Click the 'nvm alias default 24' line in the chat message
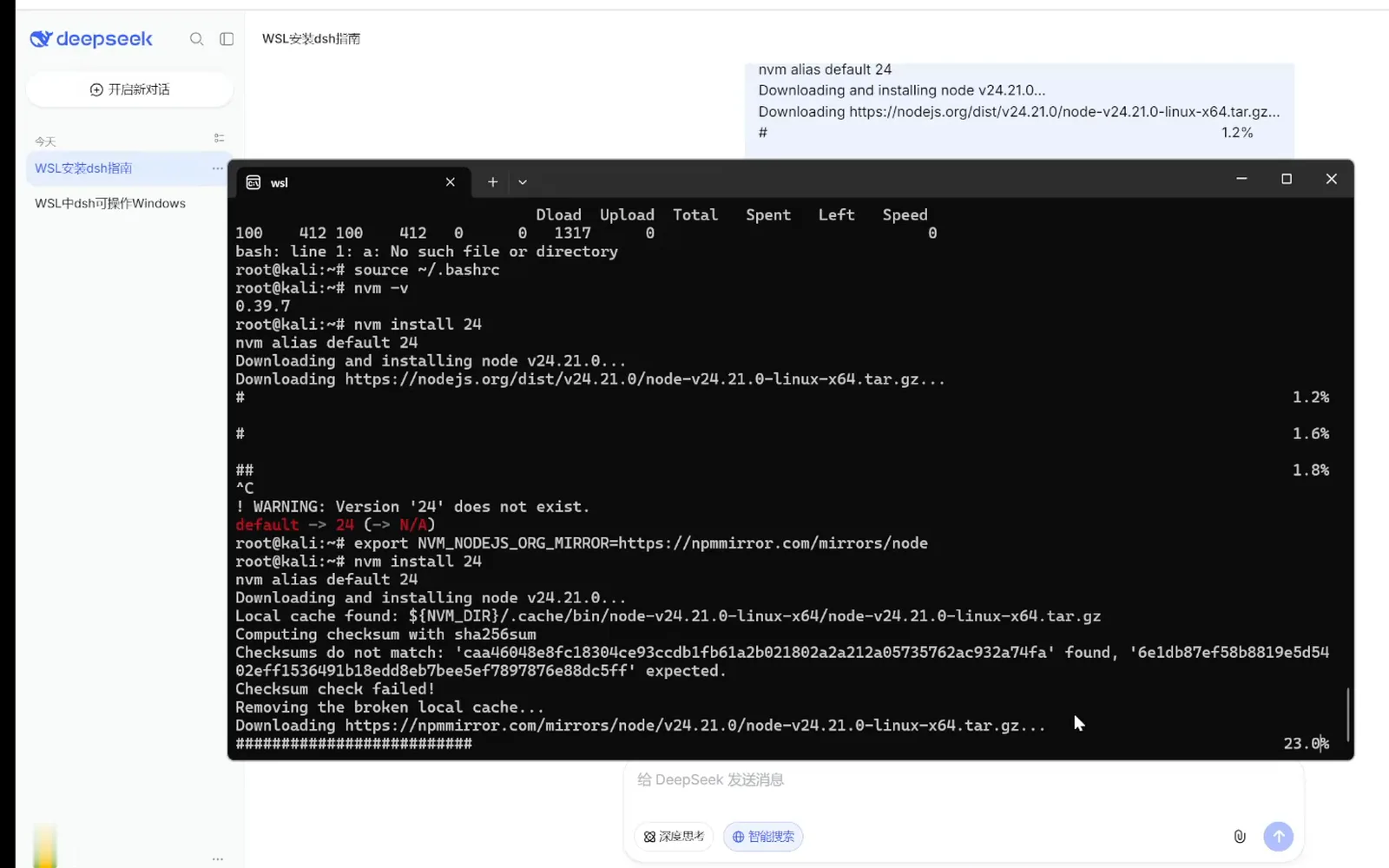Viewport: 1389px width, 868px height. pyautogui.click(x=825, y=69)
